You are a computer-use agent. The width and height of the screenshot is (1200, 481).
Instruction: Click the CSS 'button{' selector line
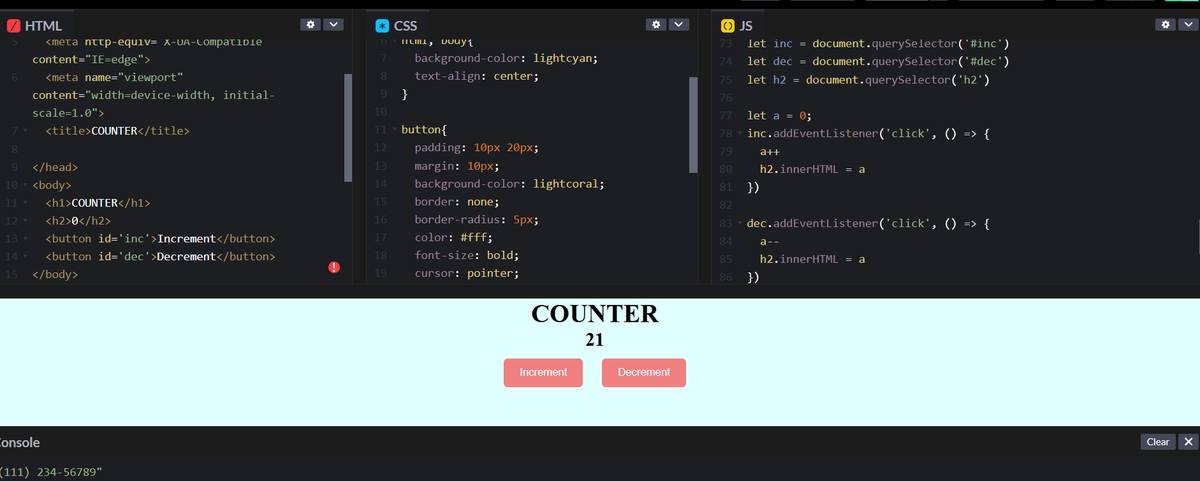424,131
